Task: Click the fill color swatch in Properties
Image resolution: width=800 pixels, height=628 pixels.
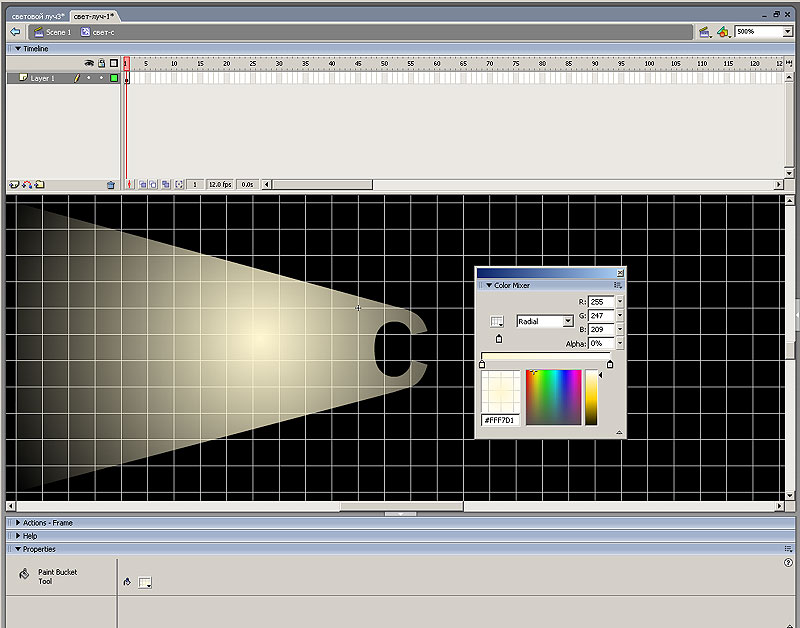Action: coord(145,582)
